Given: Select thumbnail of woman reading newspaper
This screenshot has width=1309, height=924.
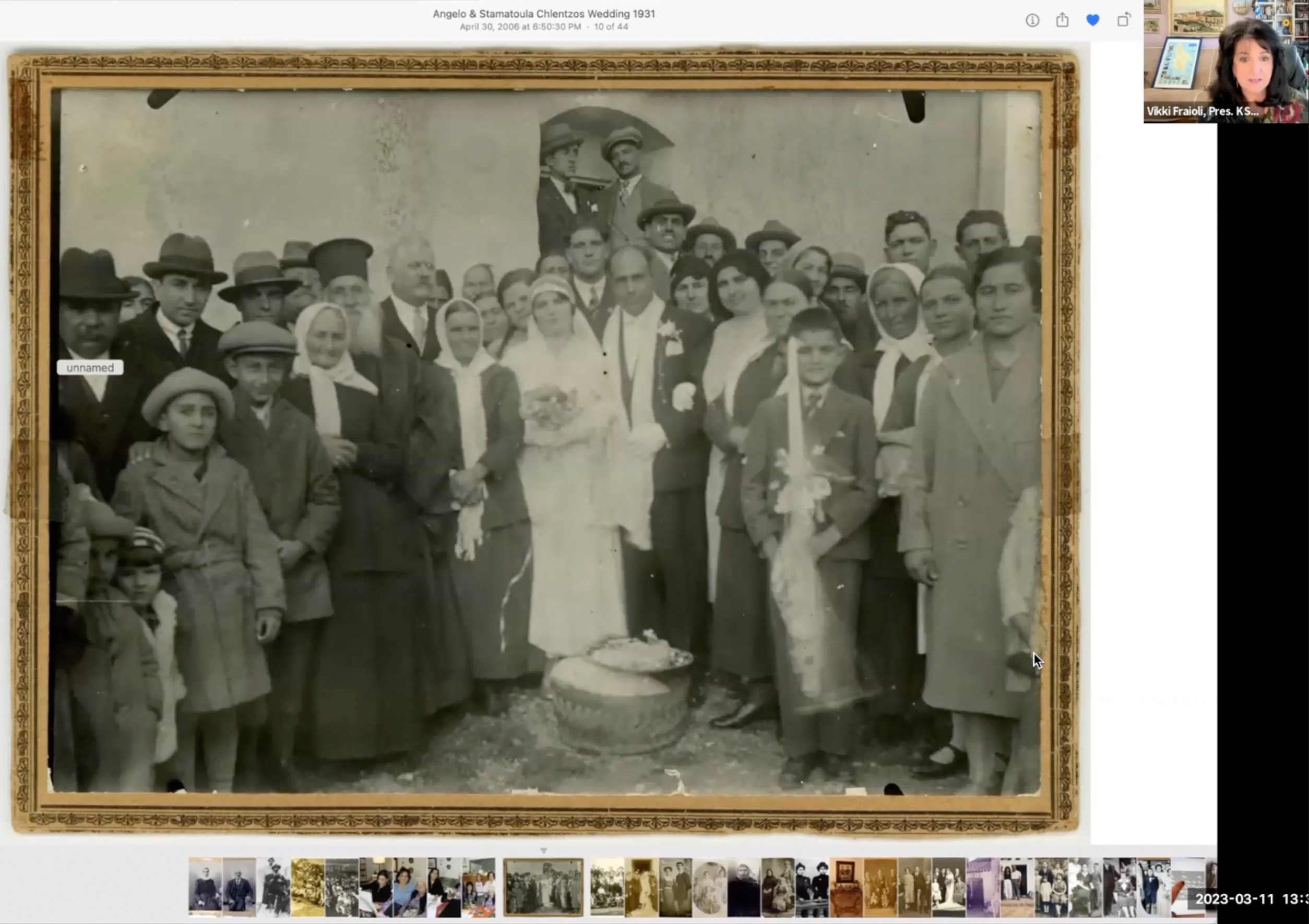Looking at the screenshot, I should click(376, 887).
